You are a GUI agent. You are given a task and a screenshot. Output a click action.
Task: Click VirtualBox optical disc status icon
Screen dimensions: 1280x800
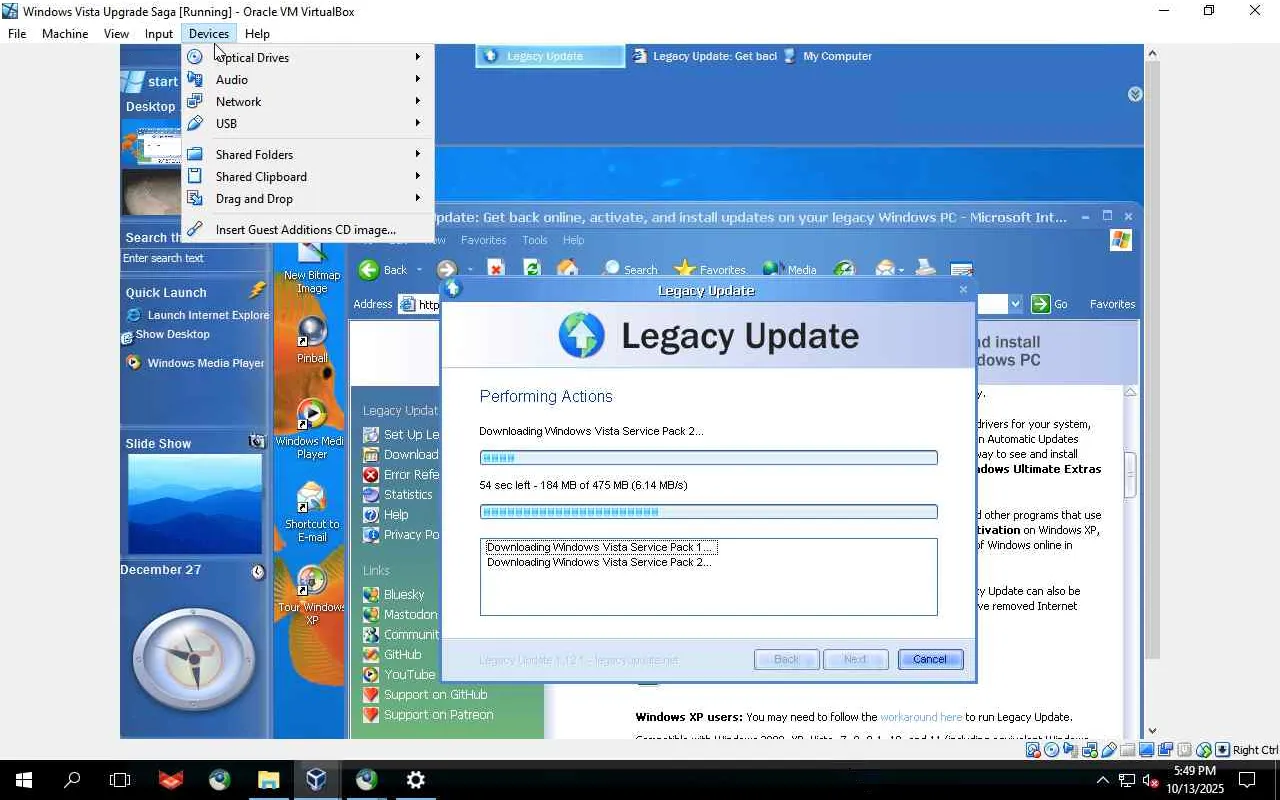1052,750
